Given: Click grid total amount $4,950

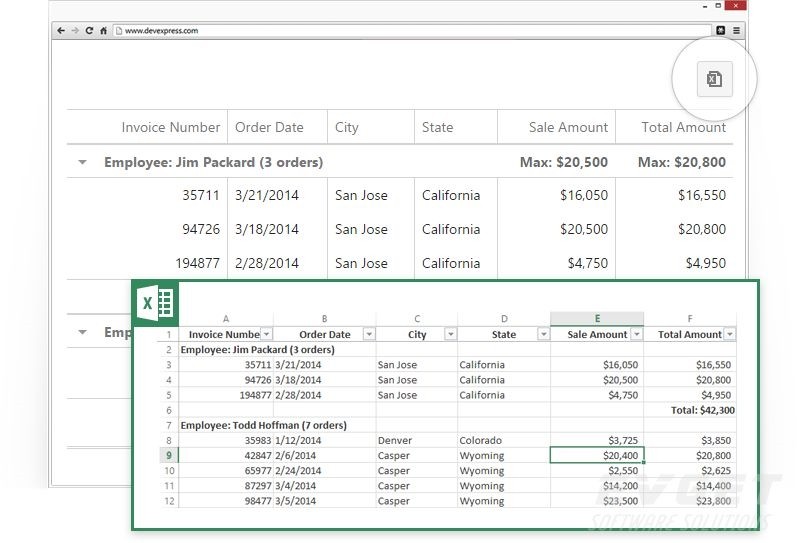Looking at the screenshot, I should [706, 263].
